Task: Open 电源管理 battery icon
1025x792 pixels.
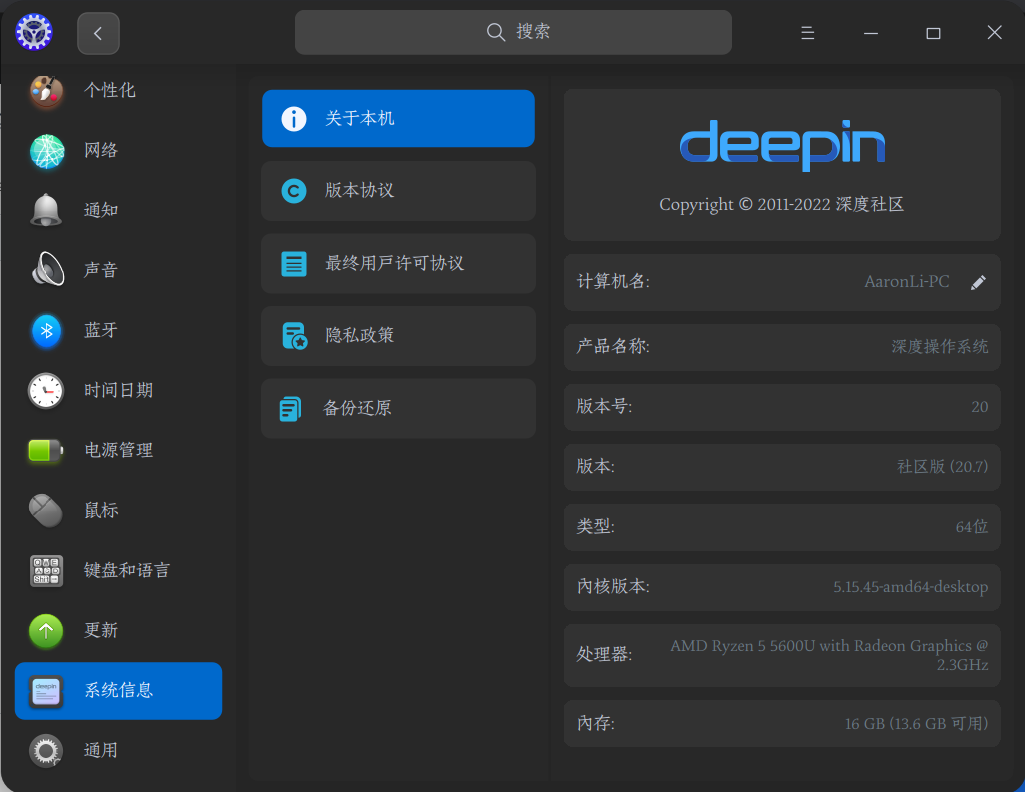Action: 46,450
